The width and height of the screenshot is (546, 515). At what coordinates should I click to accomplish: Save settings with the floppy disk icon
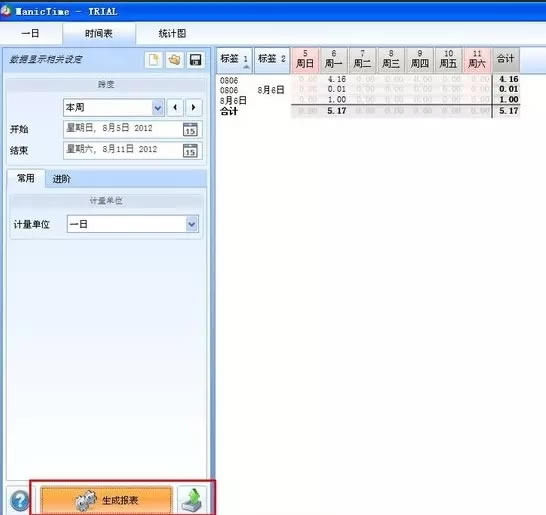point(195,60)
